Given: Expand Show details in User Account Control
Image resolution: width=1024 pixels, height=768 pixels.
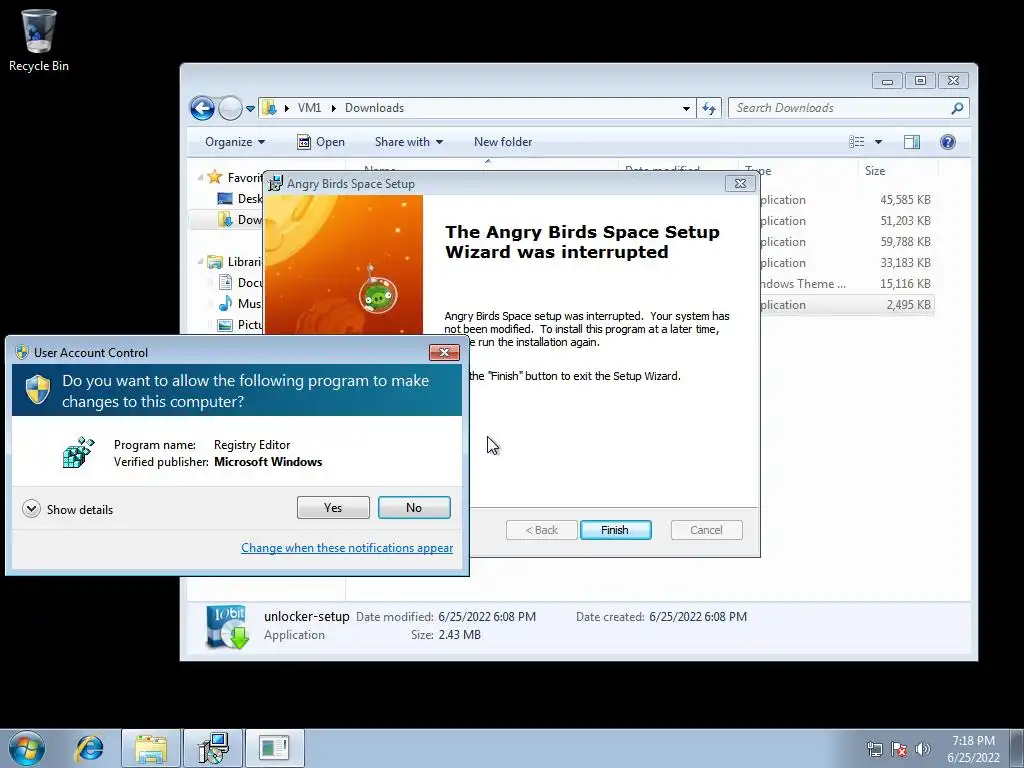Looking at the screenshot, I should (x=67, y=509).
